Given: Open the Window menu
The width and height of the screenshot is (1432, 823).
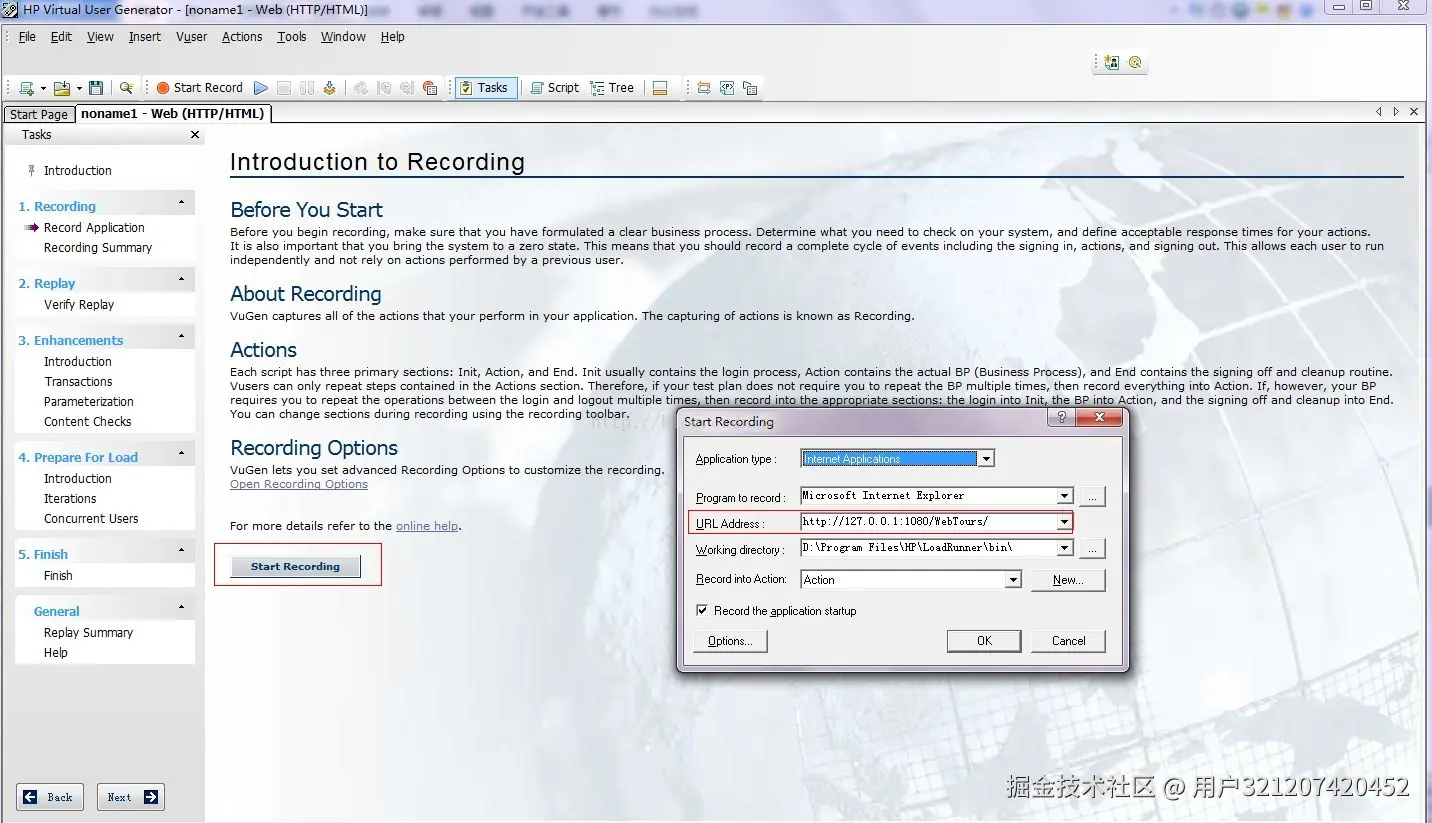Looking at the screenshot, I should [343, 37].
